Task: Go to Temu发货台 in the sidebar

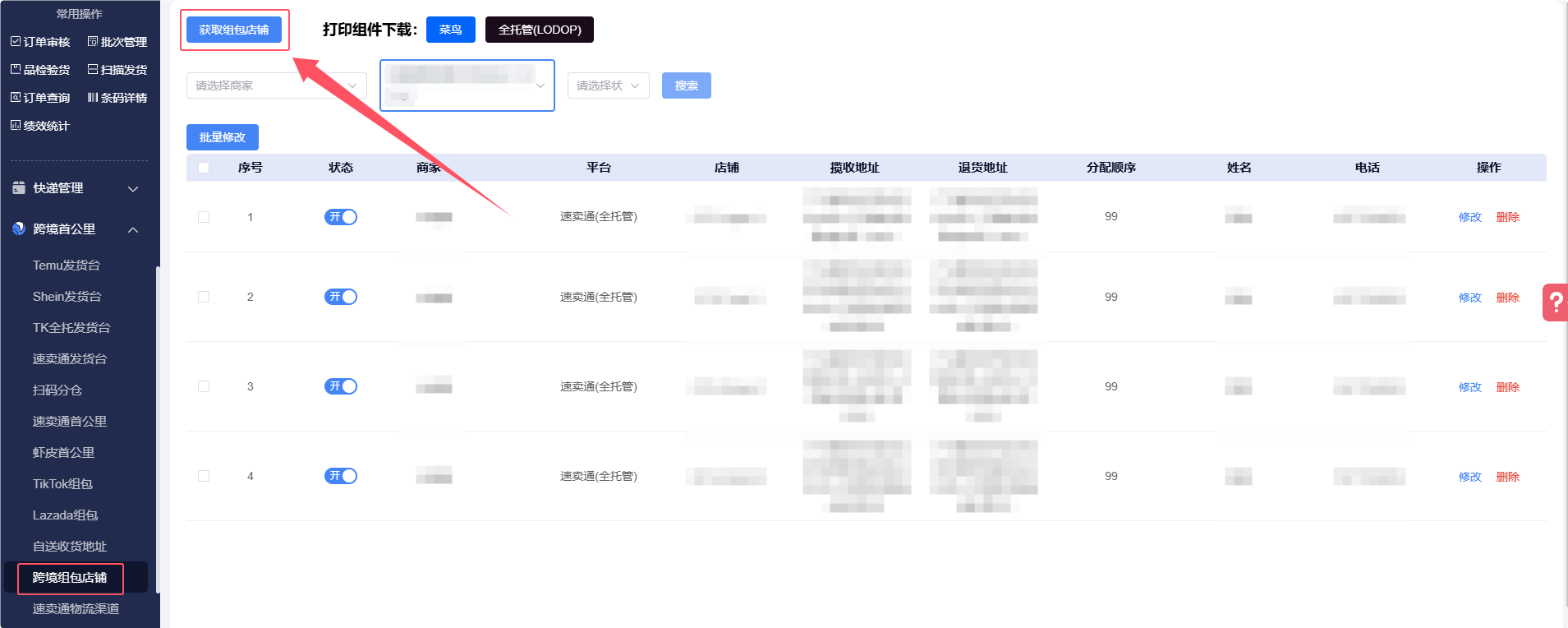Action: [67, 266]
